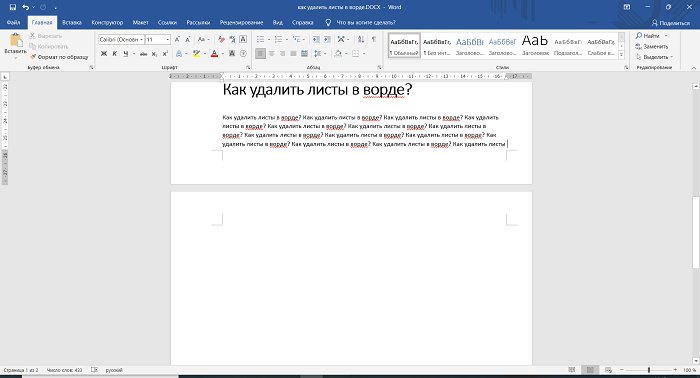Image resolution: width=700 pixels, height=378 pixels.
Task: Click the multilevel list icon
Action: 296,40
